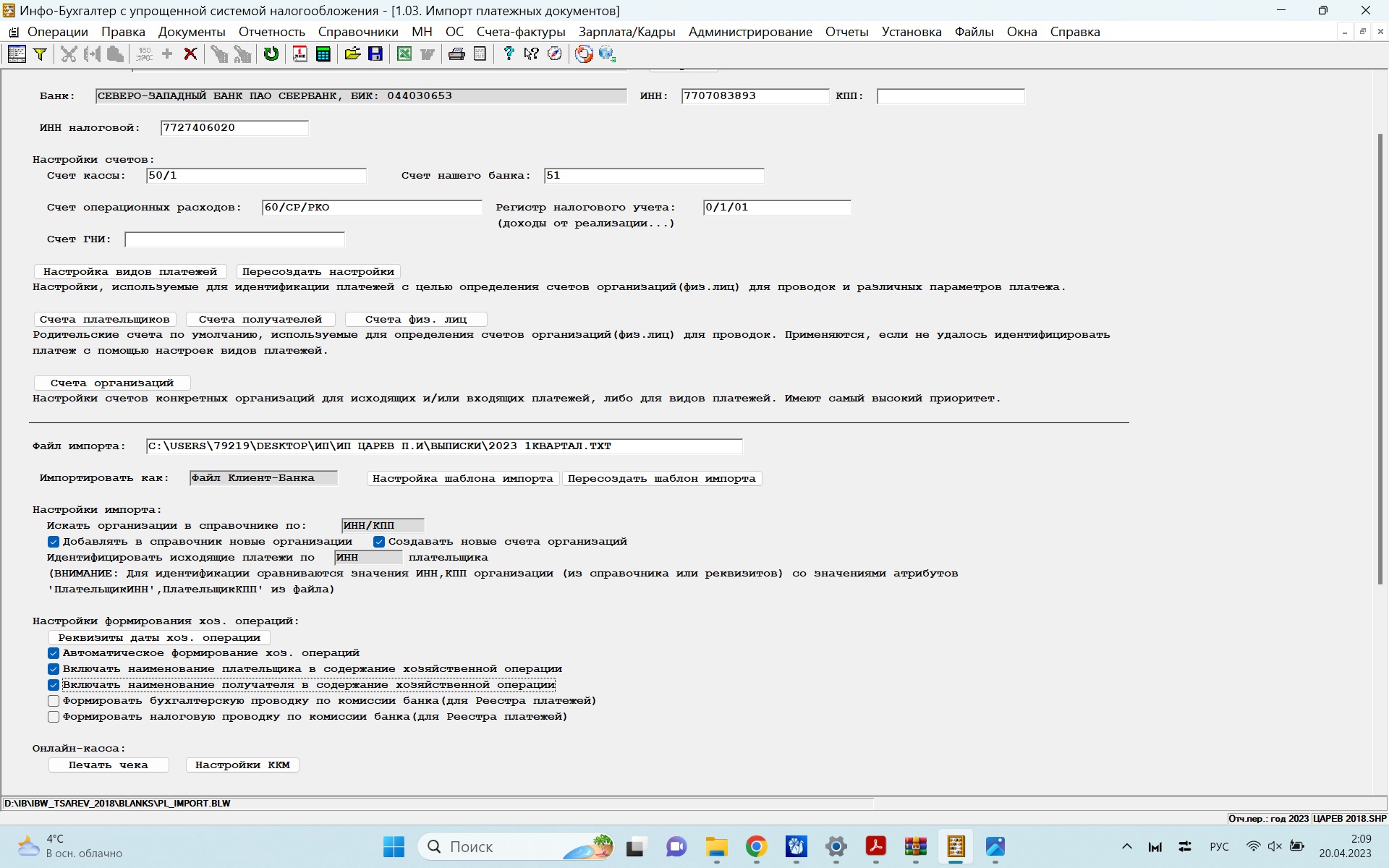Click 'Счета плательщиков' button
Screen dimensions: 1389x868
coord(105,320)
